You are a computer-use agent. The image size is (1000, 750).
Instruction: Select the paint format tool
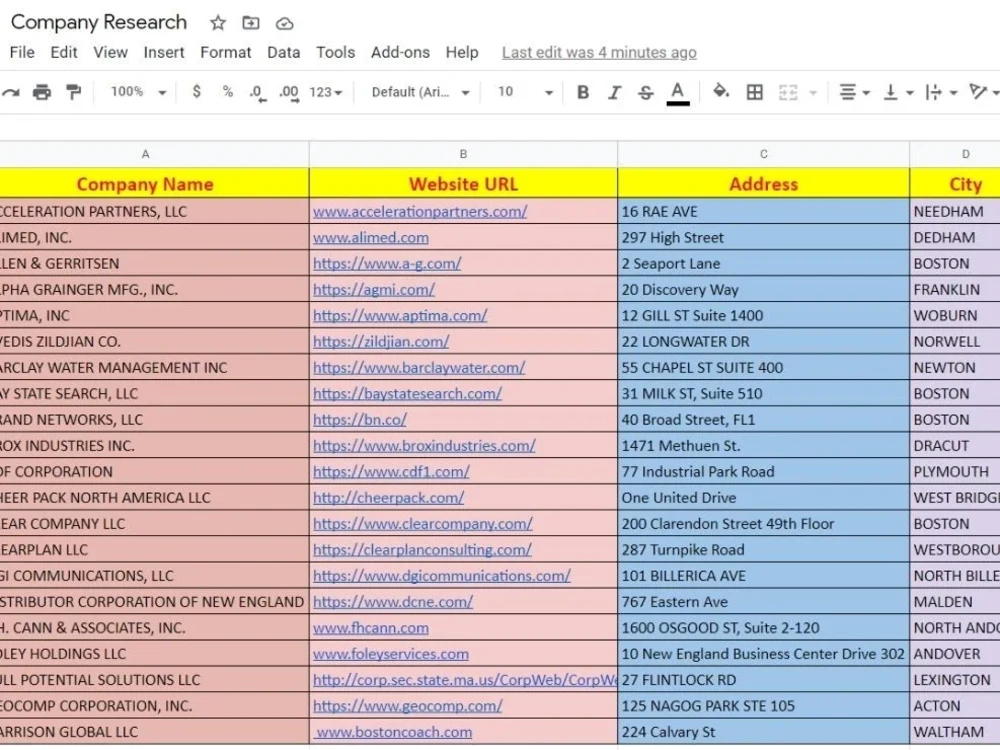coord(74,92)
